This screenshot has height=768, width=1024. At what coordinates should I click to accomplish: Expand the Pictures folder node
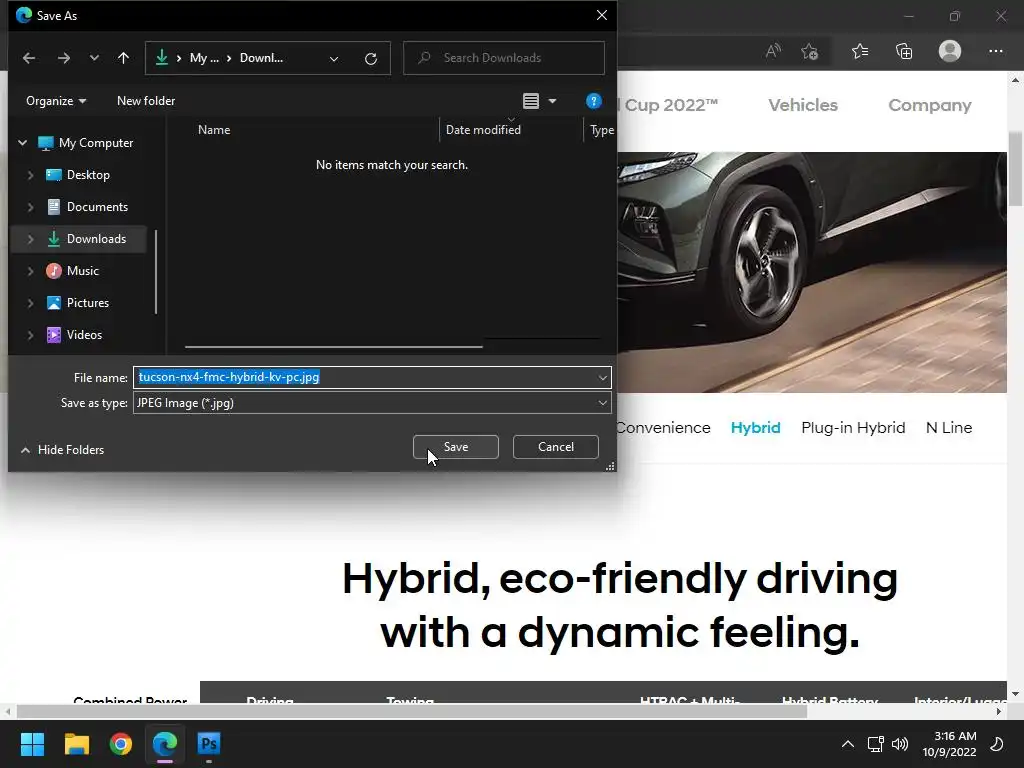coord(30,303)
